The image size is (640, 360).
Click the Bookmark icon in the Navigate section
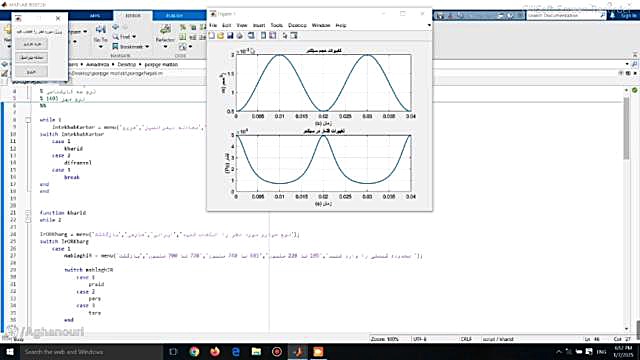coord(116,47)
